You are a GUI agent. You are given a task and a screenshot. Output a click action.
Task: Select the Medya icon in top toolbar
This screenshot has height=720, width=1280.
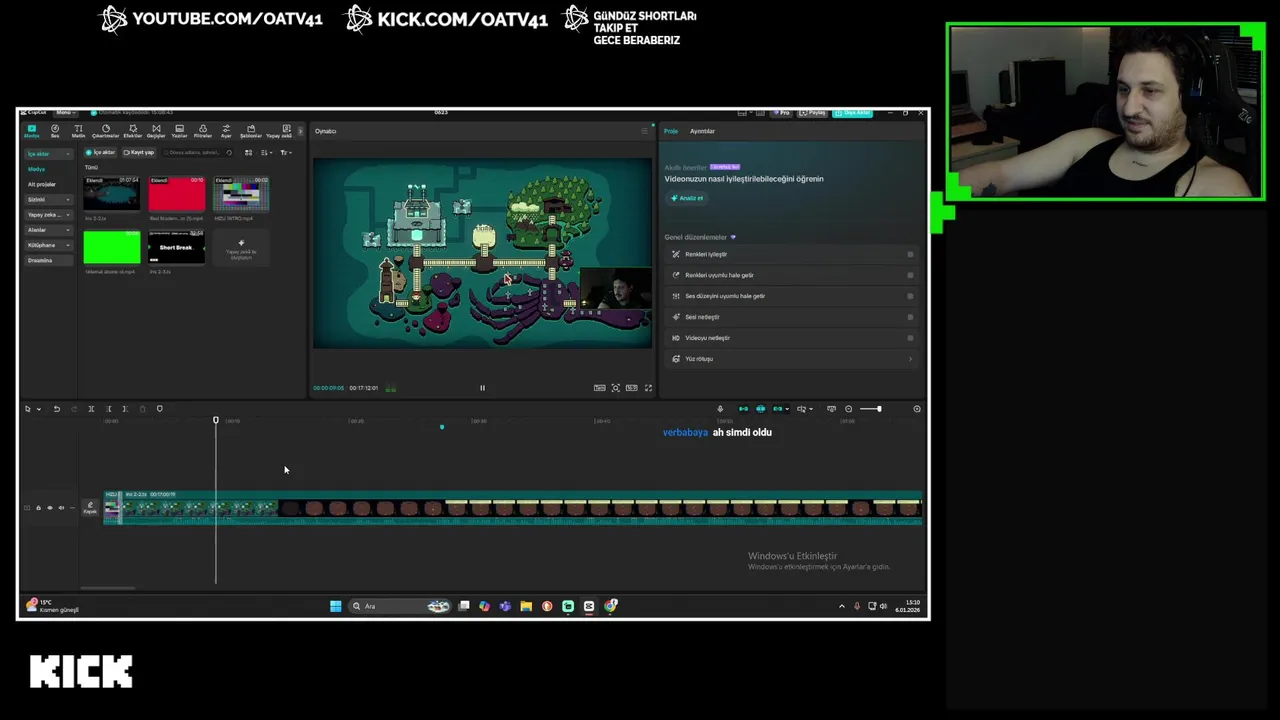pos(32,131)
